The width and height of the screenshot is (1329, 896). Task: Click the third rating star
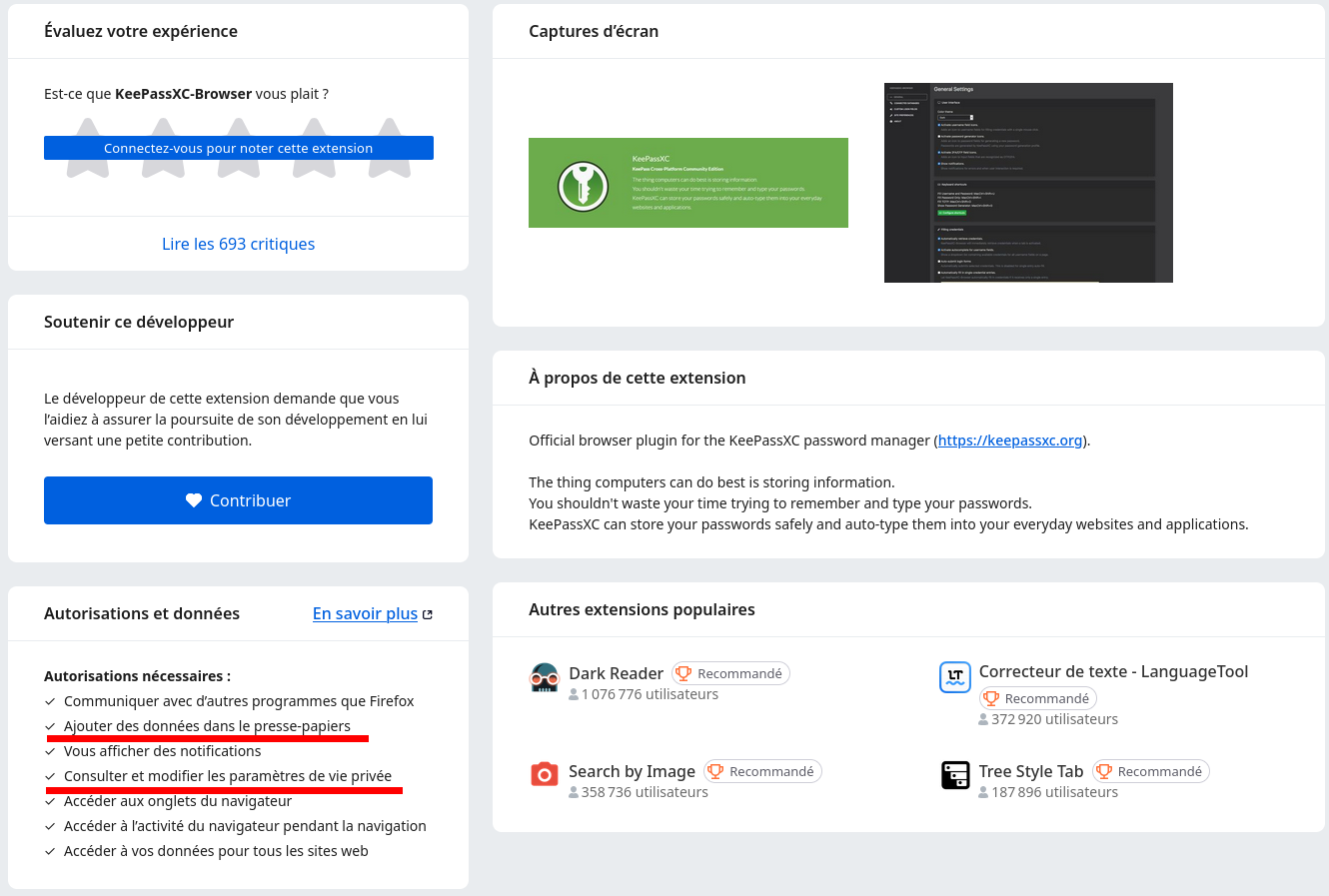click(239, 149)
